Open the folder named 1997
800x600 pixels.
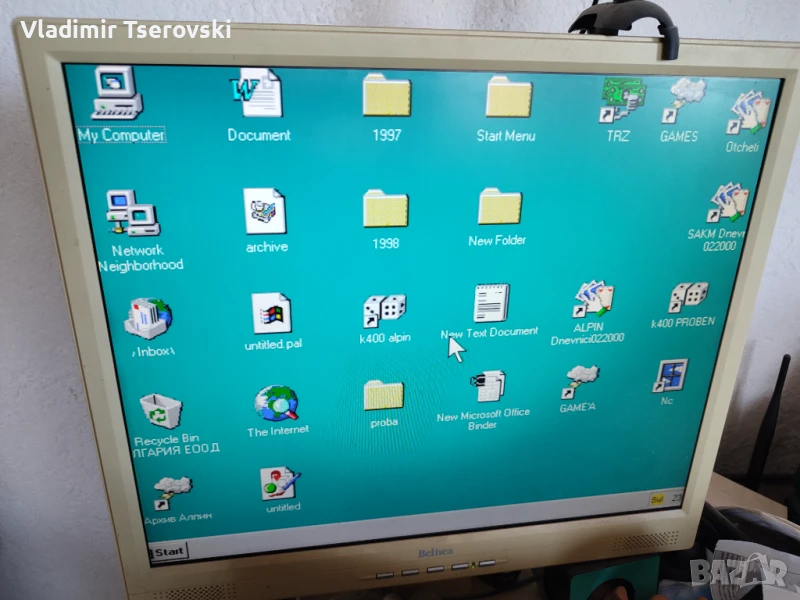[x=386, y=97]
